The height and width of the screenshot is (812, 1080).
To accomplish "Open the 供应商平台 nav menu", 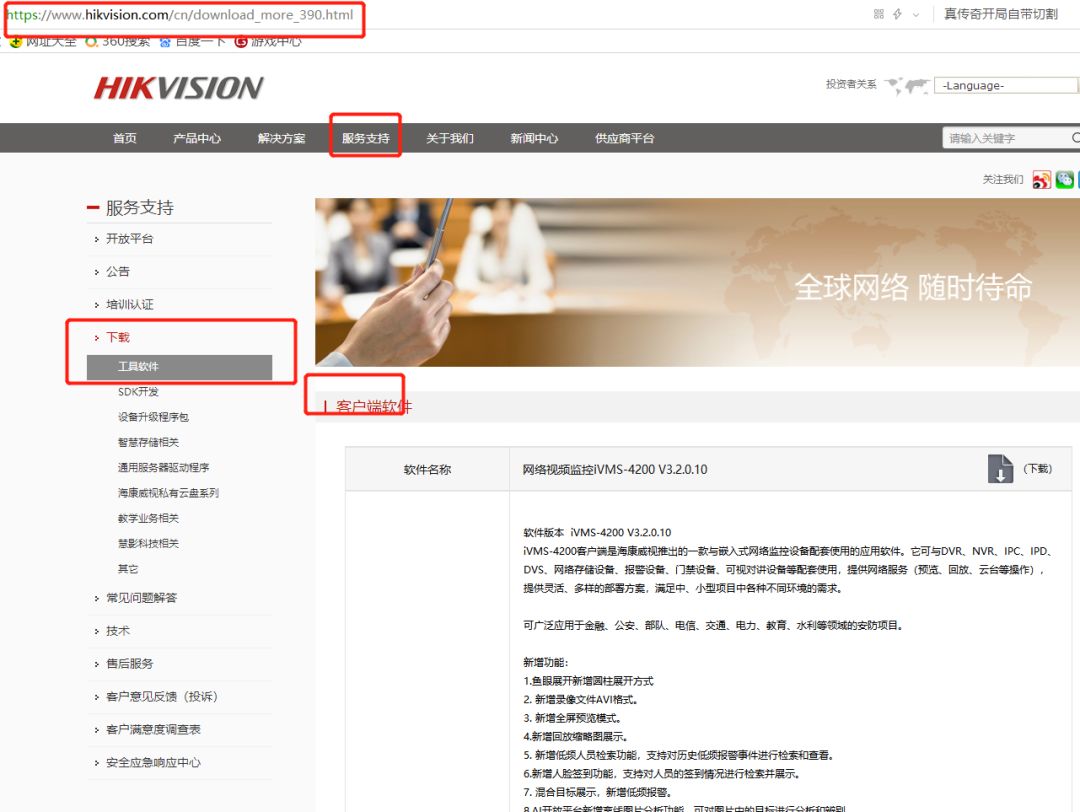I will (624, 138).
